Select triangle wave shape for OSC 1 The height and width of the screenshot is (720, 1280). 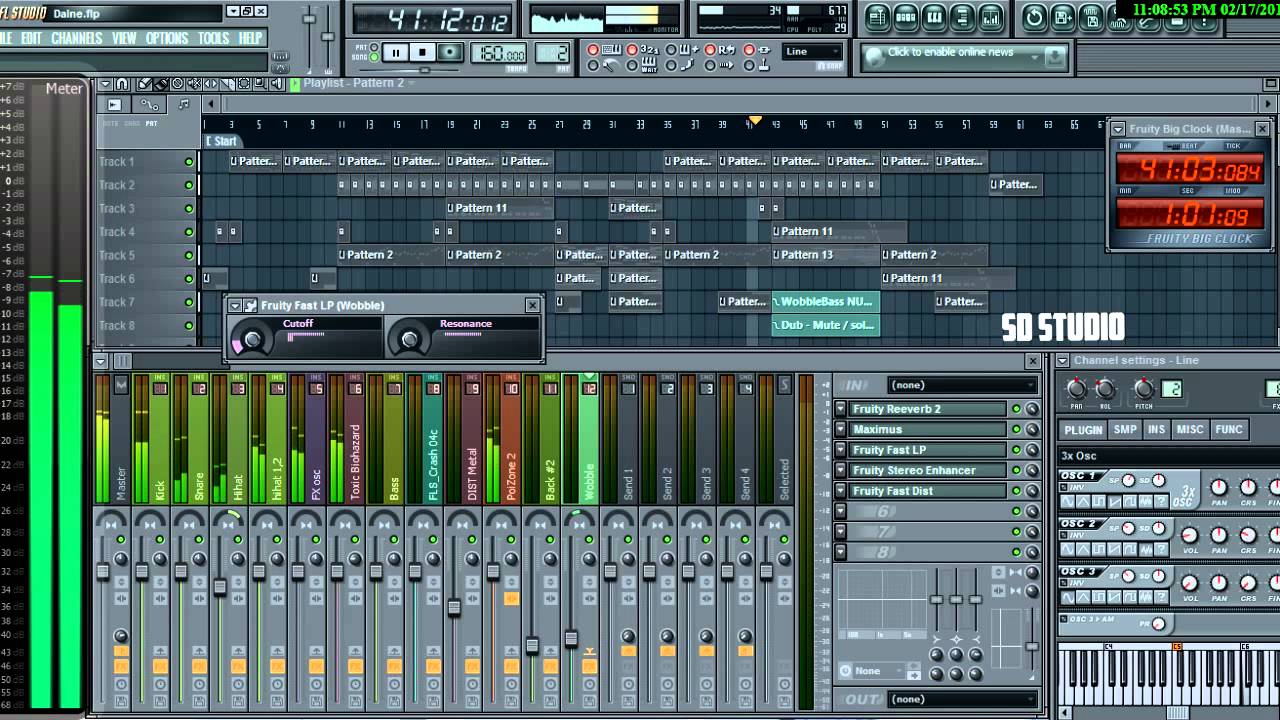1083,501
